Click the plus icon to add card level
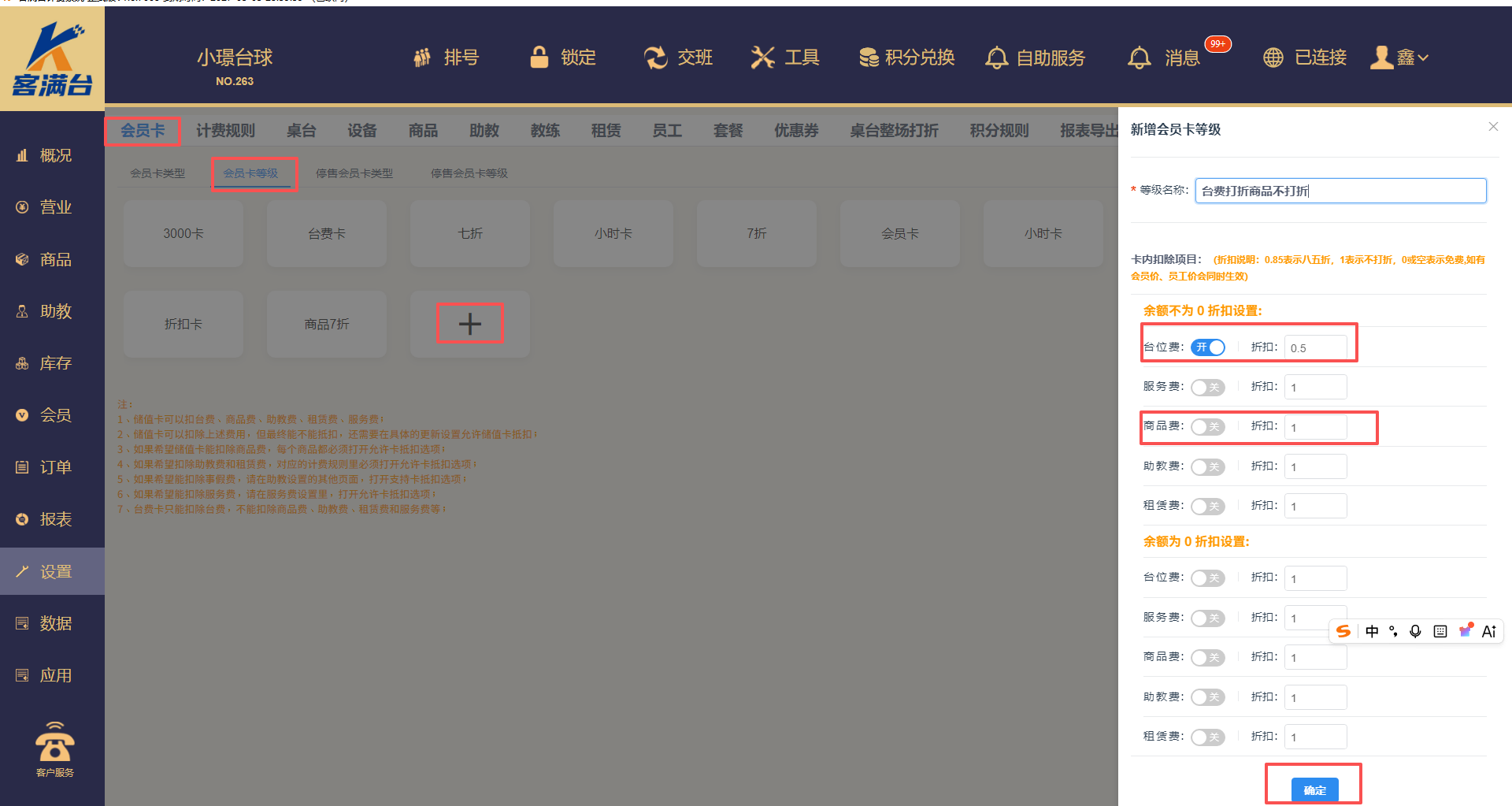Image resolution: width=1512 pixels, height=806 pixels. click(469, 324)
